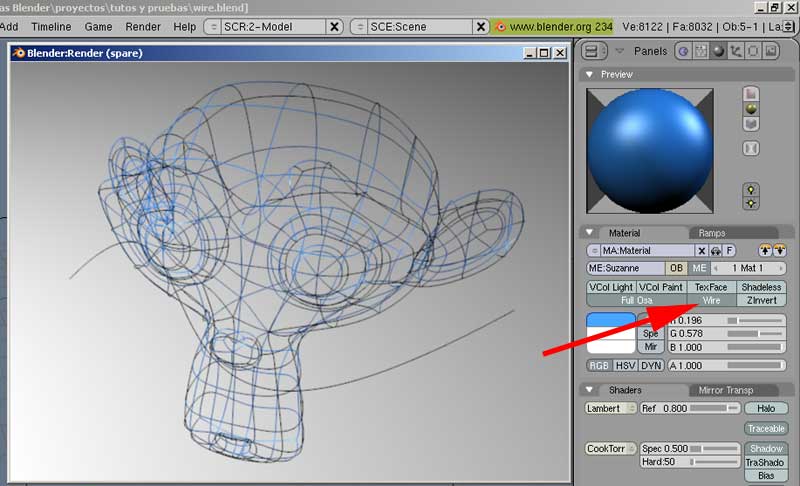Collapse the Shaders panel triangle

click(x=589, y=390)
